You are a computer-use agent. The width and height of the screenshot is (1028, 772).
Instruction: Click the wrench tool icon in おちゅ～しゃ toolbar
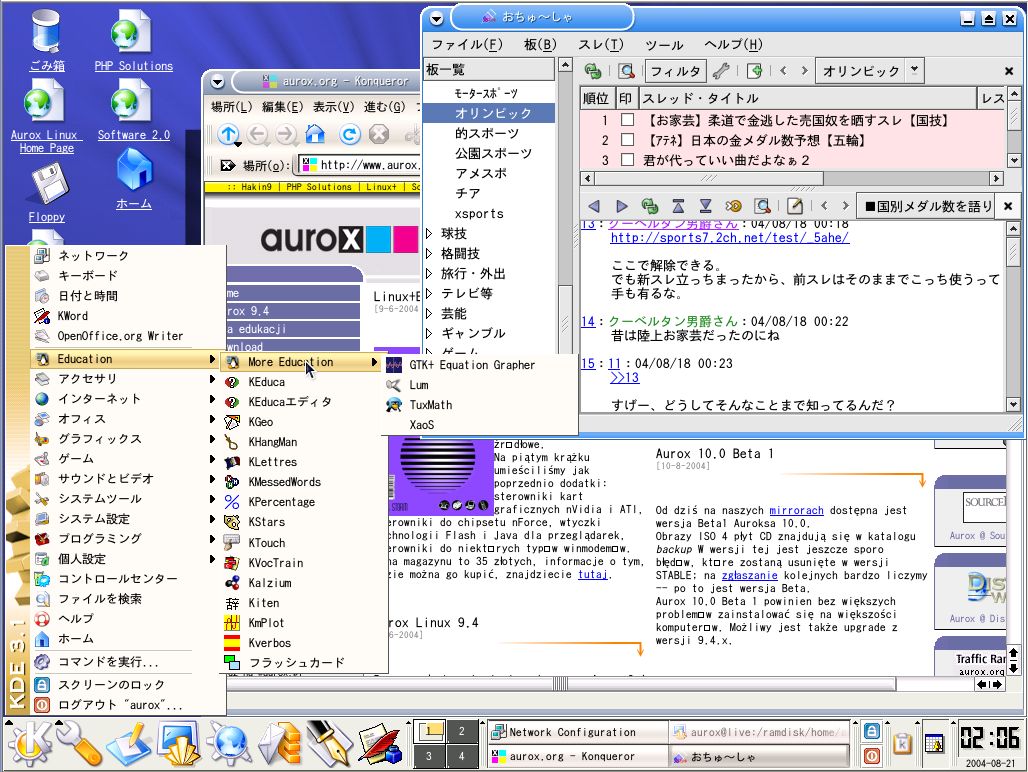(721, 71)
